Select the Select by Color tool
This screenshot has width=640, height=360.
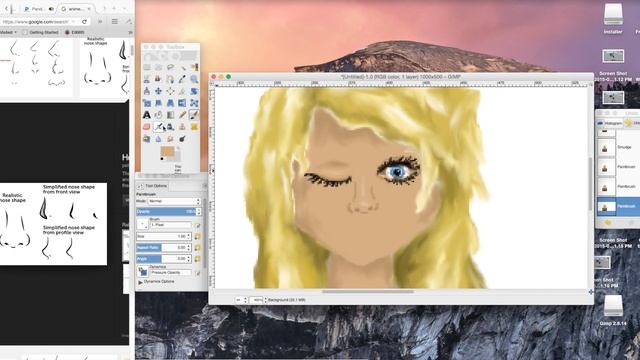[x=194, y=67]
